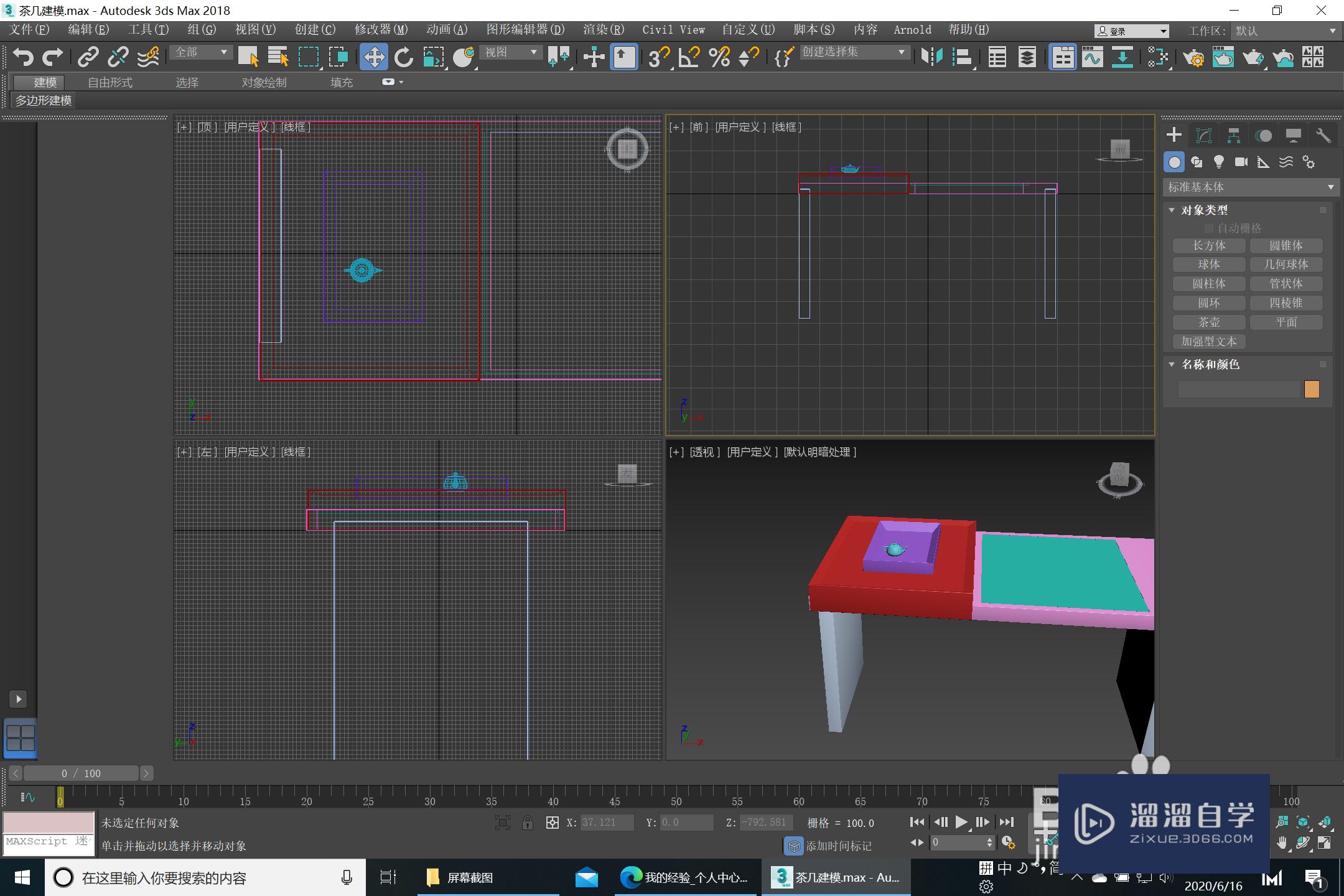Open the Utilities wrench panel
The height and width of the screenshot is (896, 1344).
(x=1323, y=136)
